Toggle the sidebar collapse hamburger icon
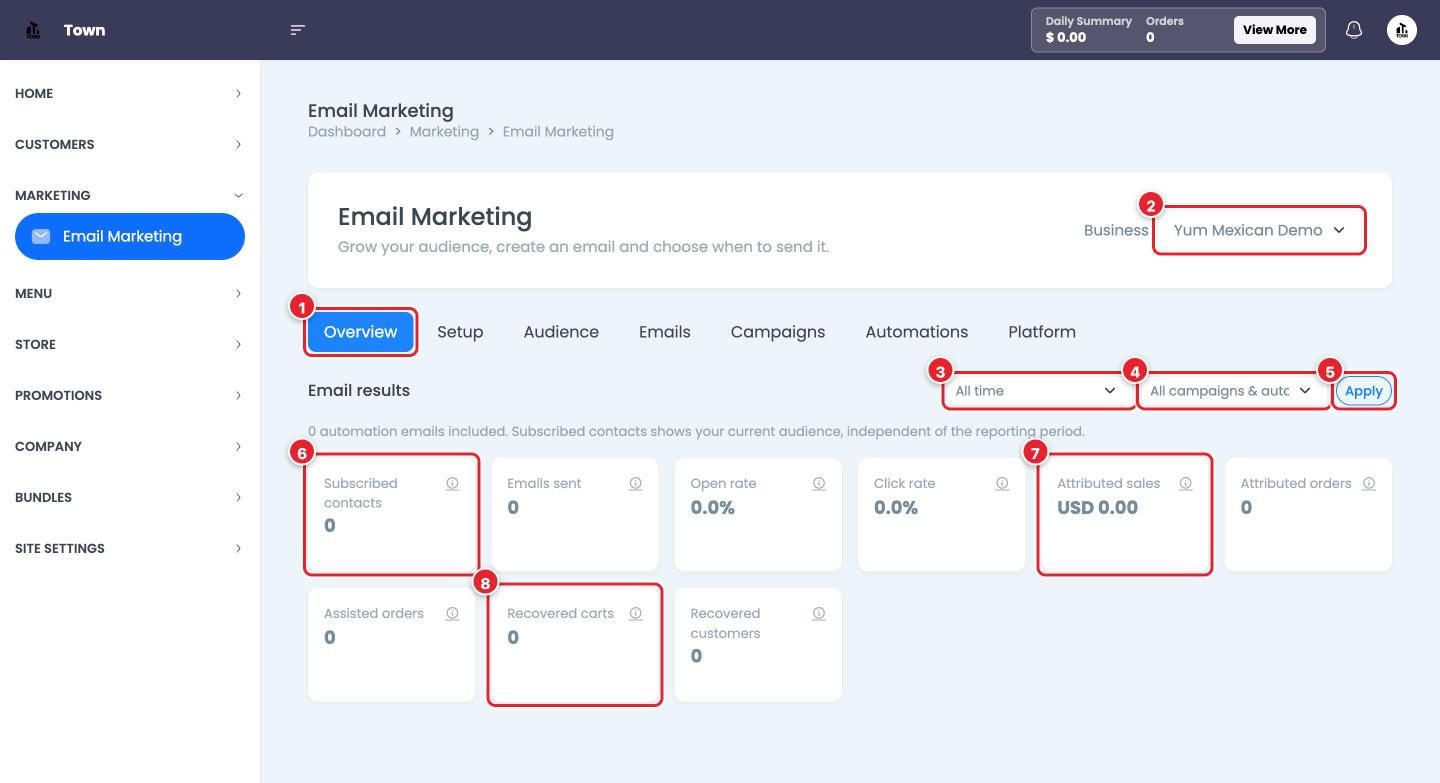Screen dimensions: 1440x783 [x=297, y=30]
